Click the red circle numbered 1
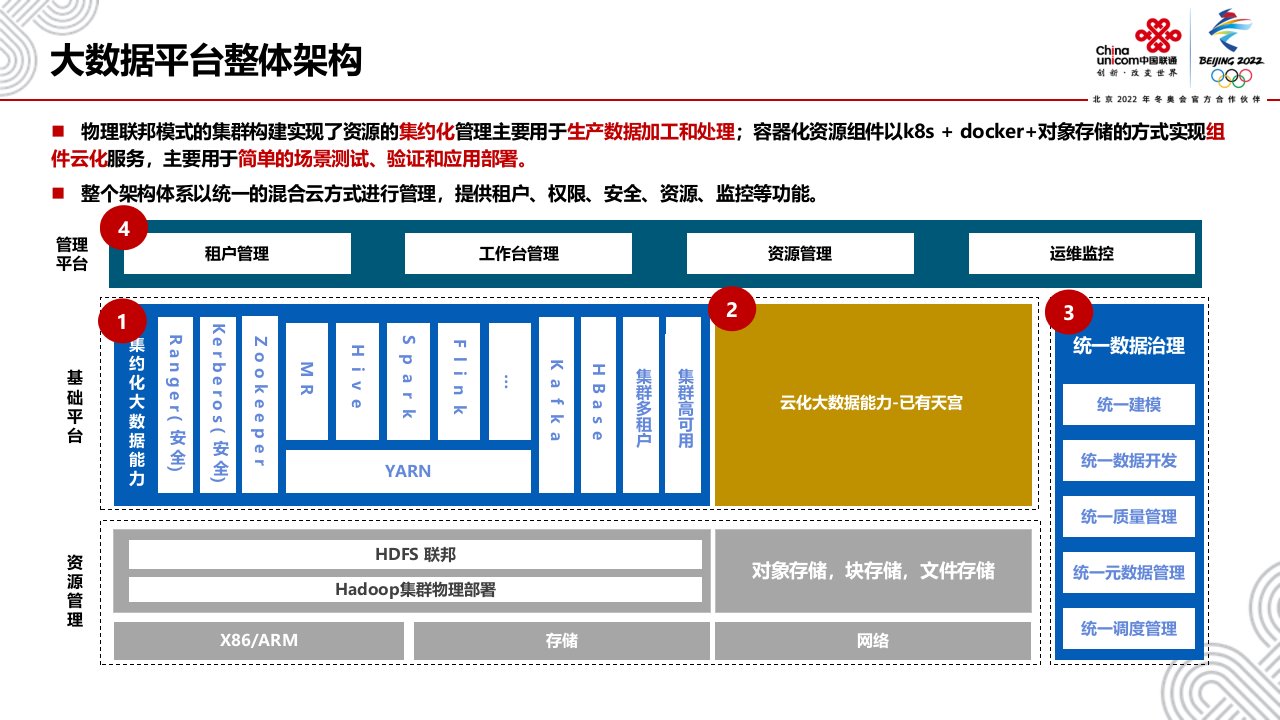 click(x=123, y=322)
